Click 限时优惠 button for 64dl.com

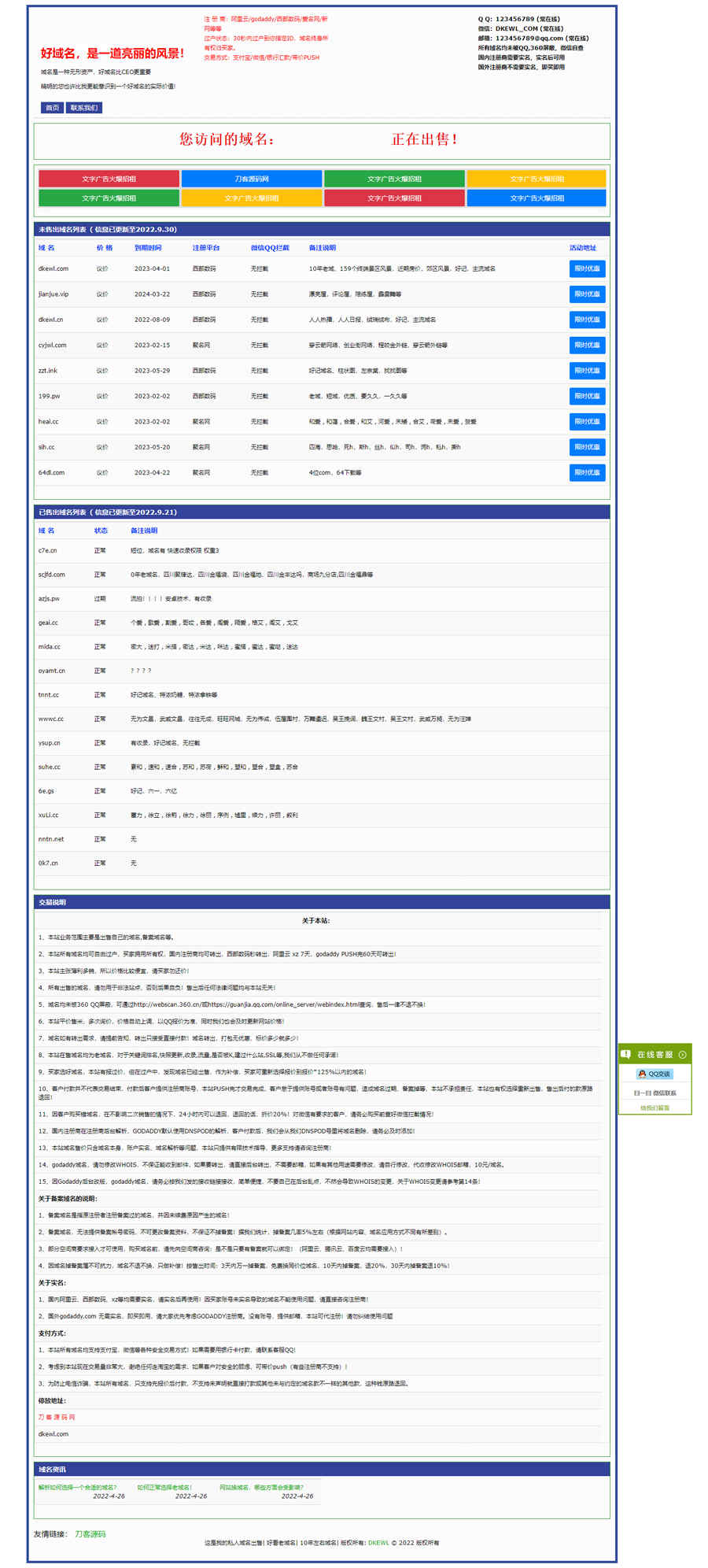(587, 472)
